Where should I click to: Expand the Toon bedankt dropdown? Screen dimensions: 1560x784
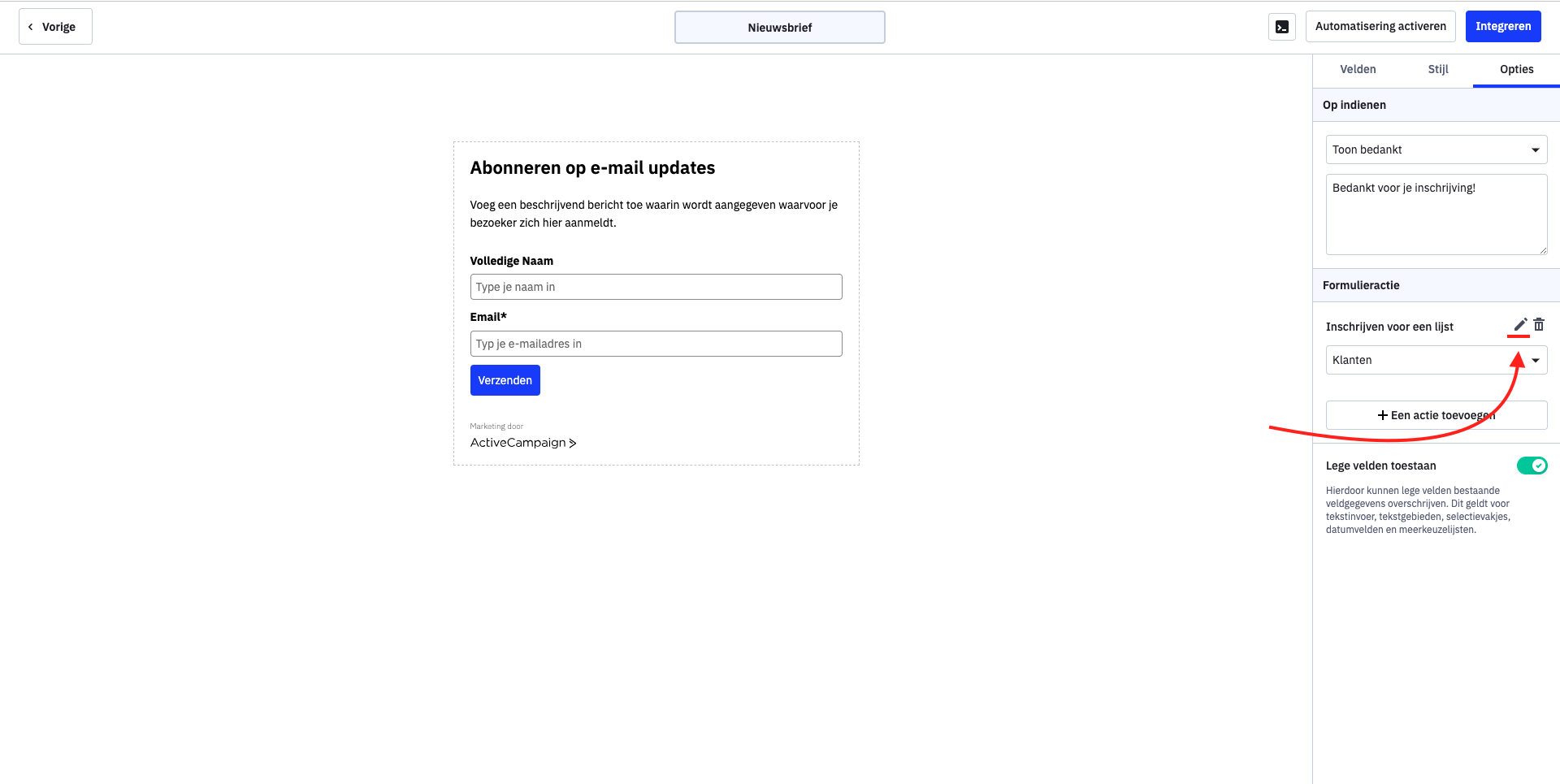point(1436,149)
